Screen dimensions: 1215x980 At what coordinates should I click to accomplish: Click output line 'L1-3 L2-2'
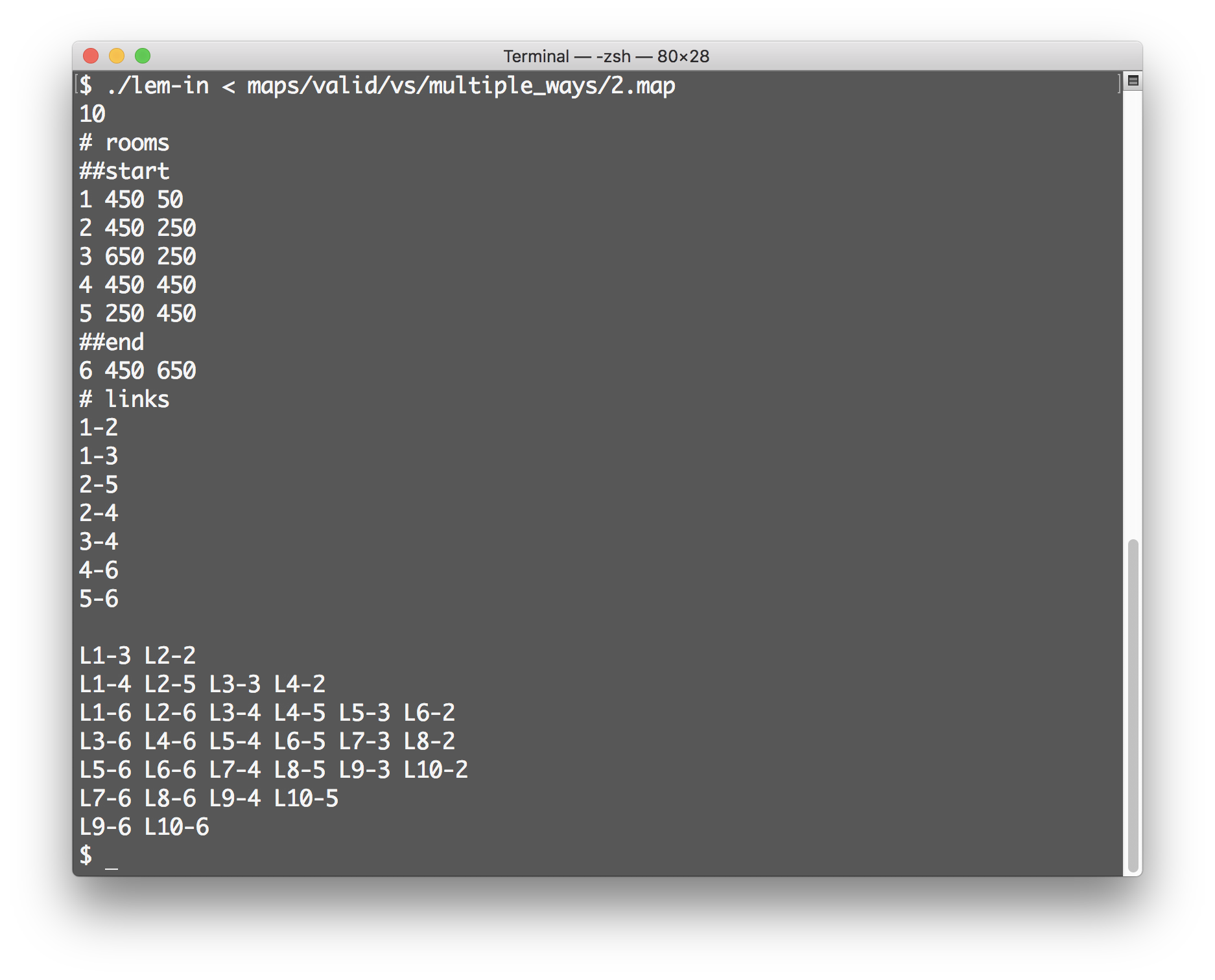coord(137,656)
